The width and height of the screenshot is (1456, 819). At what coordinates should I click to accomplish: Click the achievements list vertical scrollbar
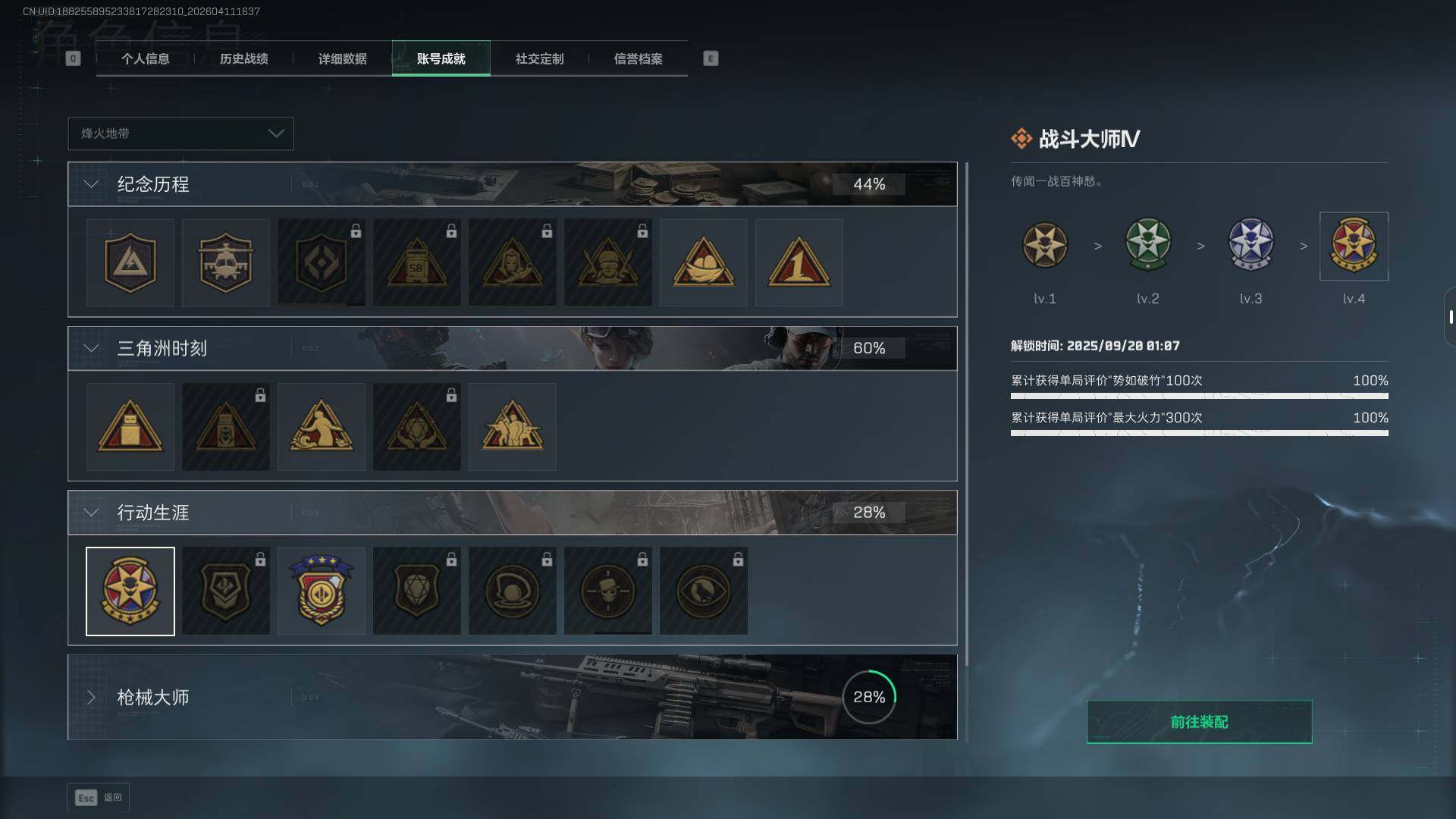966,452
